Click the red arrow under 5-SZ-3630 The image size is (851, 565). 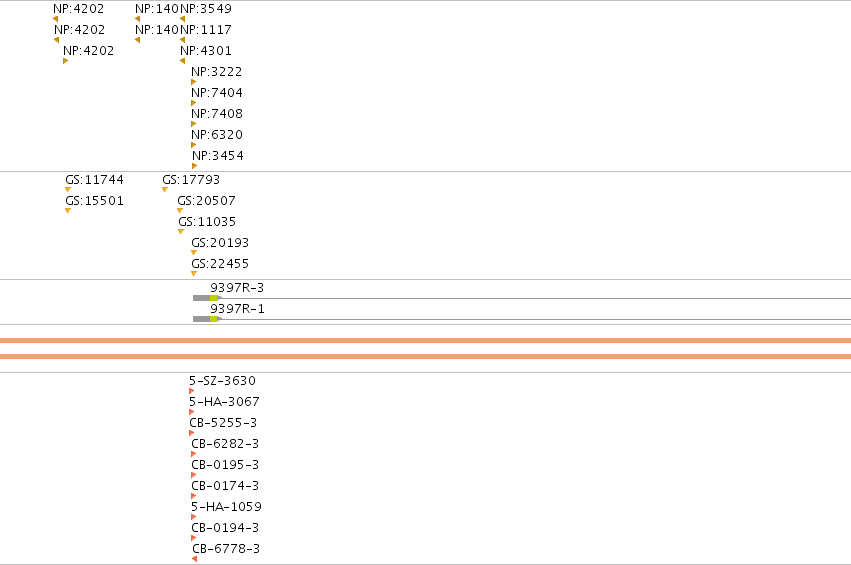point(192,391)
